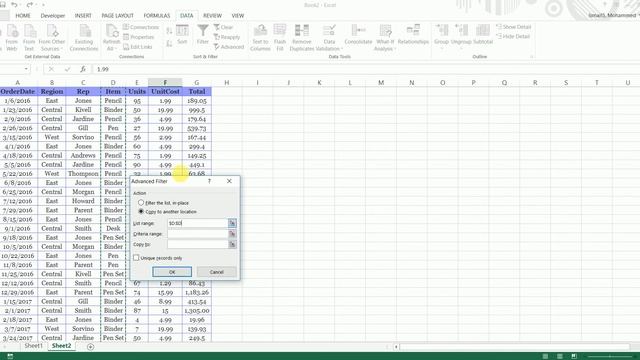Click the zoom slider in status bar

(609, 356)
